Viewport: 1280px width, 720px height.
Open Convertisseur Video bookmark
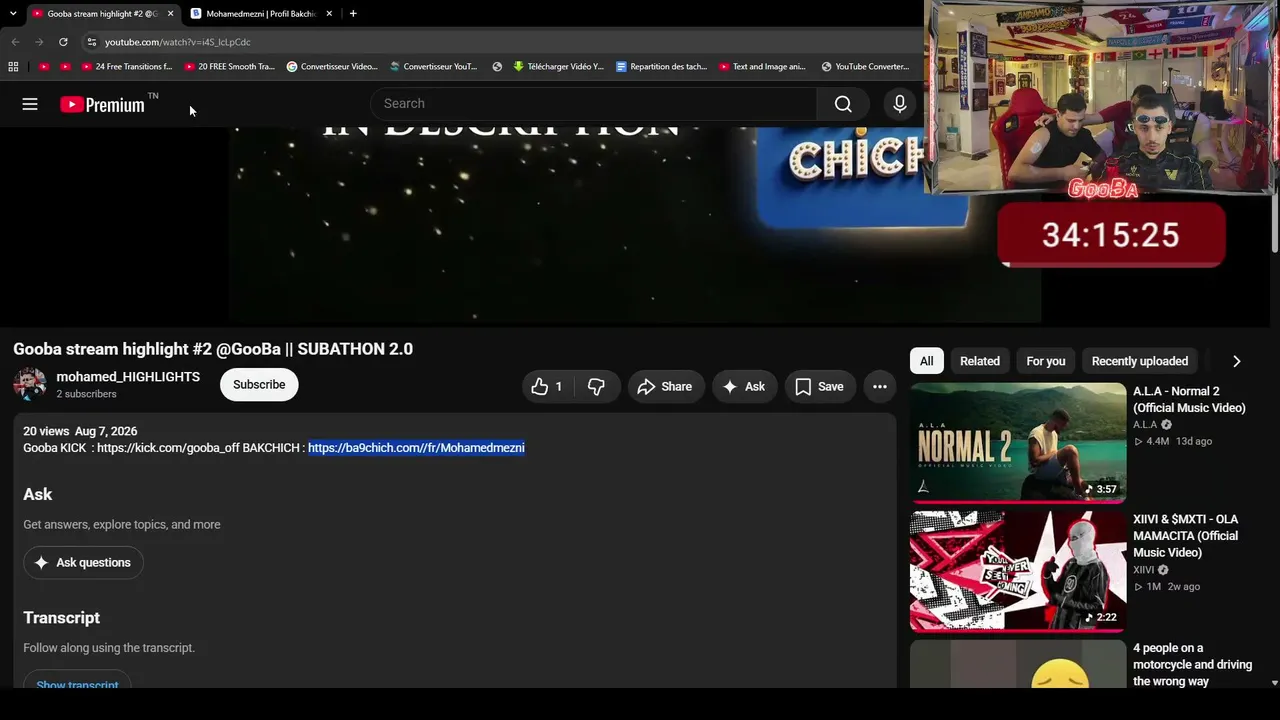click(x=332, y=67)
